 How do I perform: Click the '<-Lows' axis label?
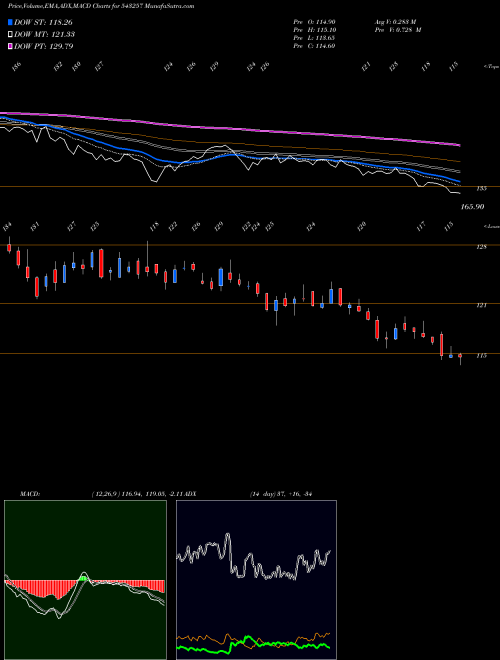[x=492, y=226]
